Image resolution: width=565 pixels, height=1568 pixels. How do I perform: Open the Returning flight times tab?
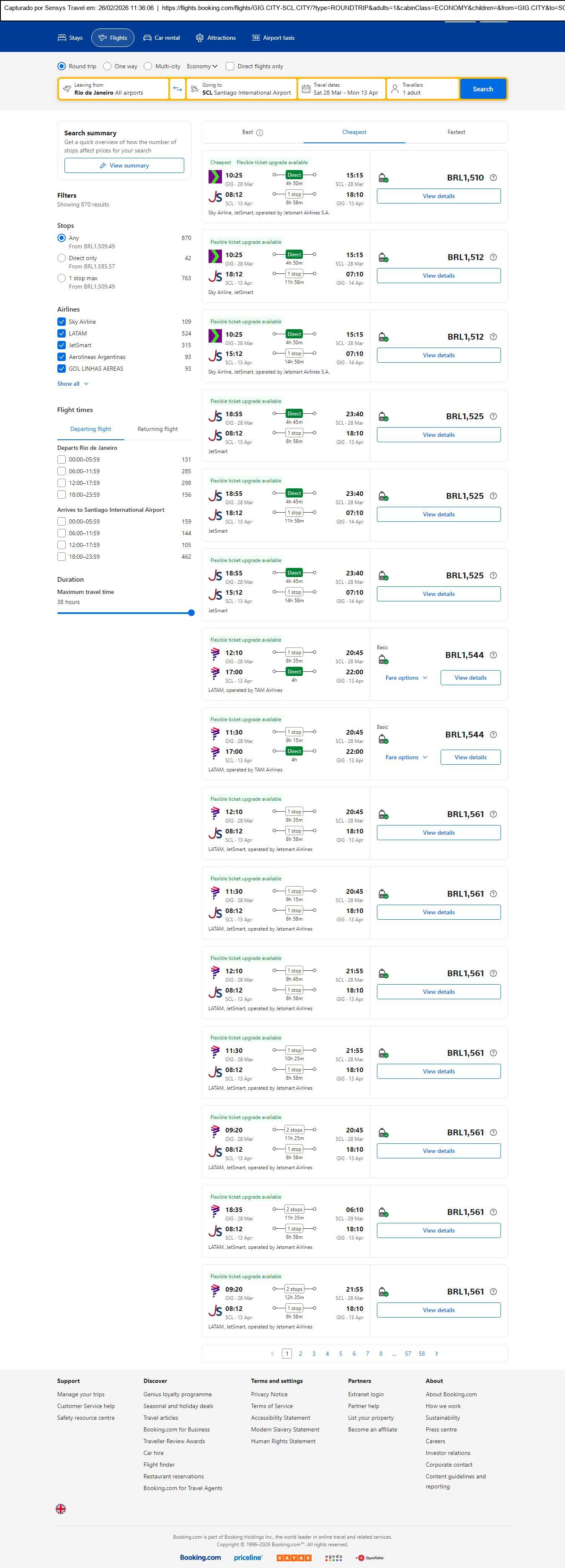(x=157, y=429)
